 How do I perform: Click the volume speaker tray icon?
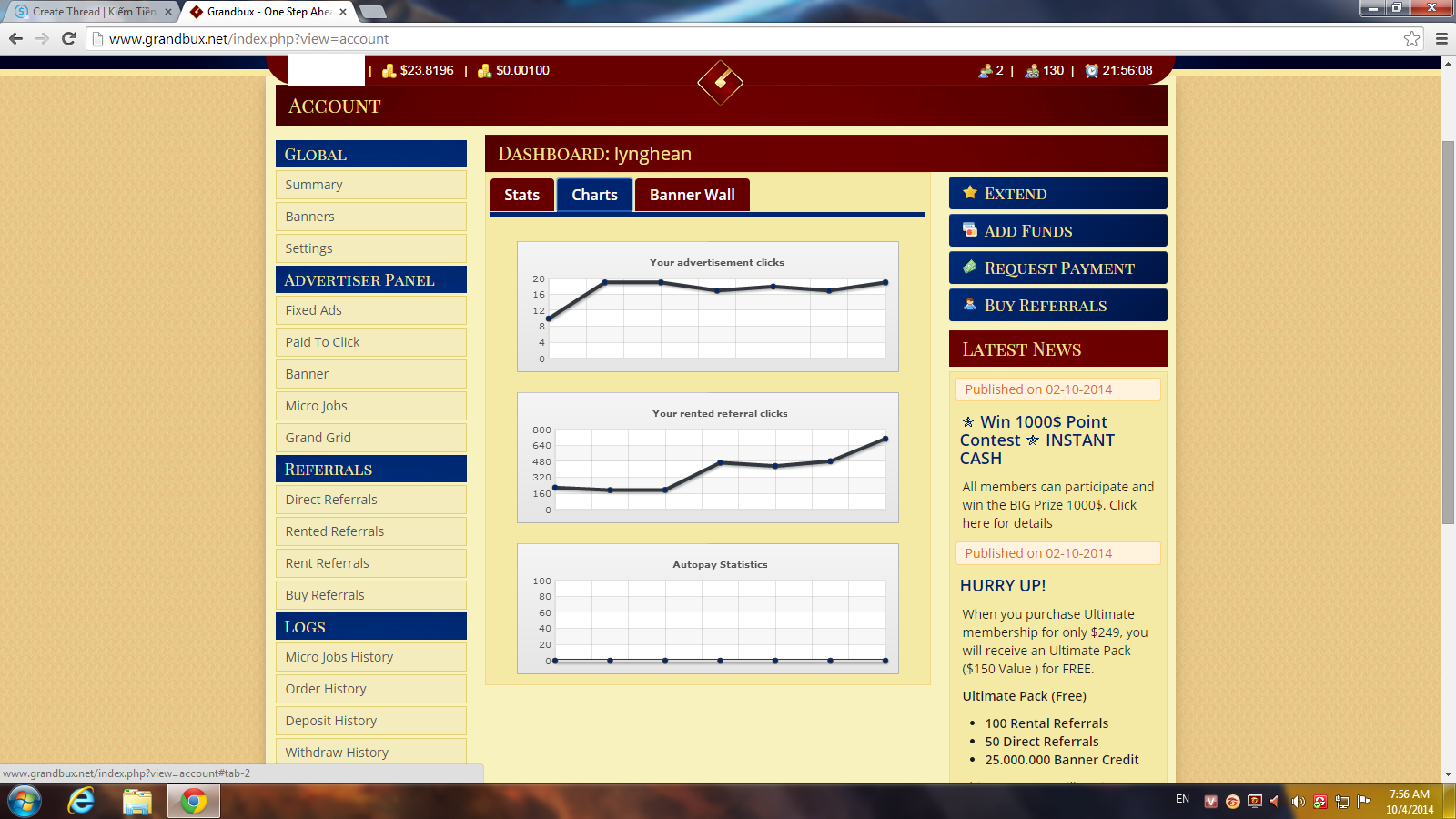tap(1298, 802)
